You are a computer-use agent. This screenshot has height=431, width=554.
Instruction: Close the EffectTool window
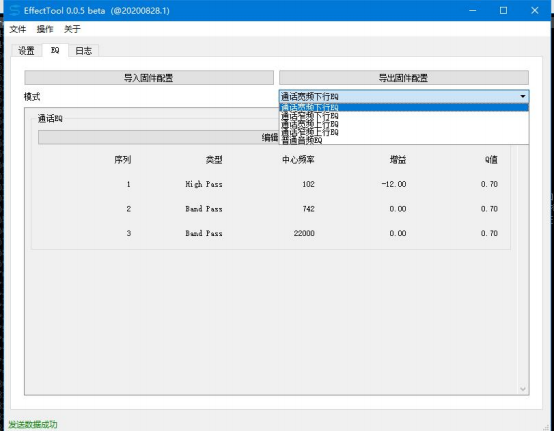tap(535, 11)
